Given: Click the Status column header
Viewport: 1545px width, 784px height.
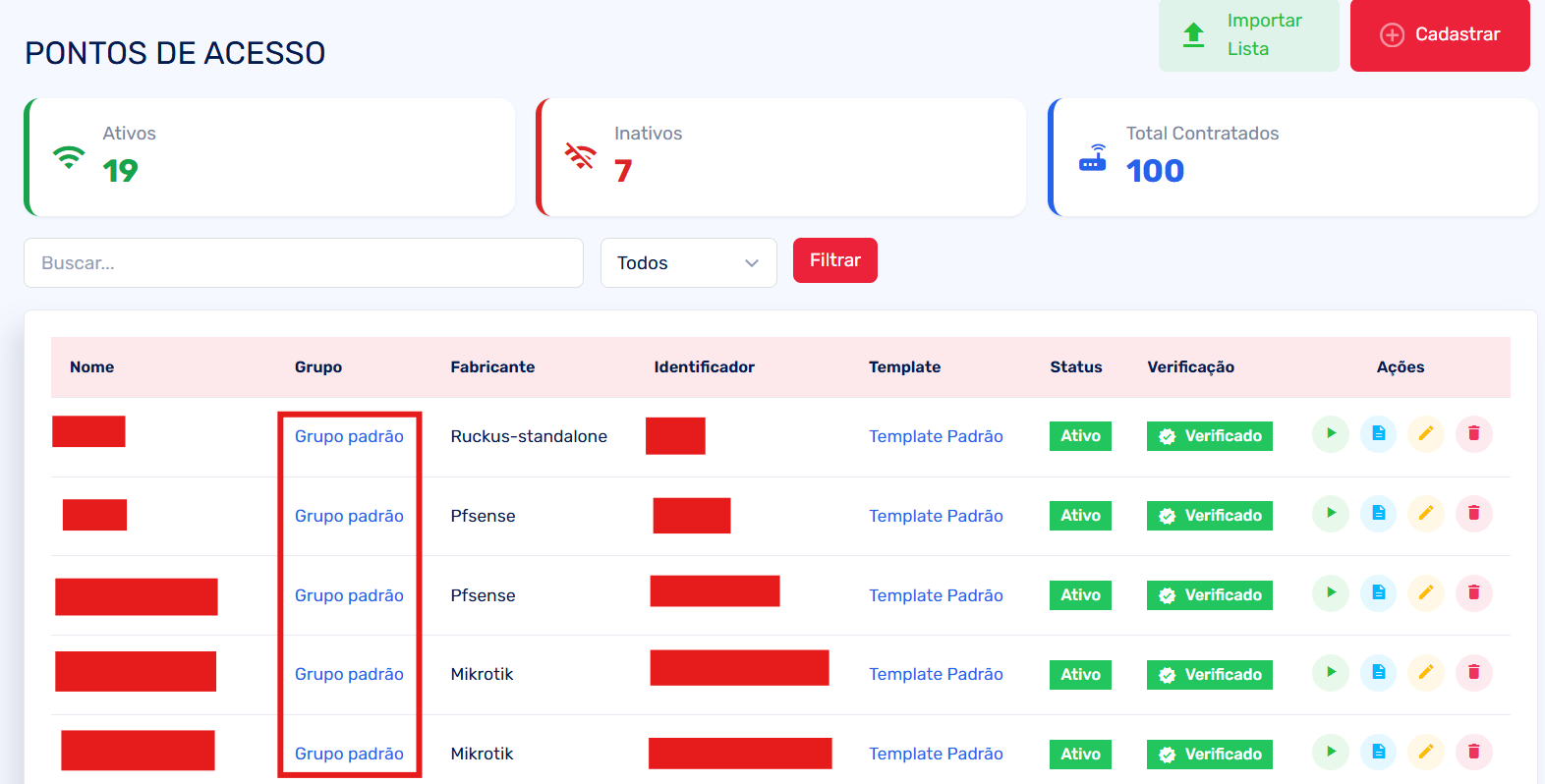Looking at the screenshot, I should (1075, 367).
